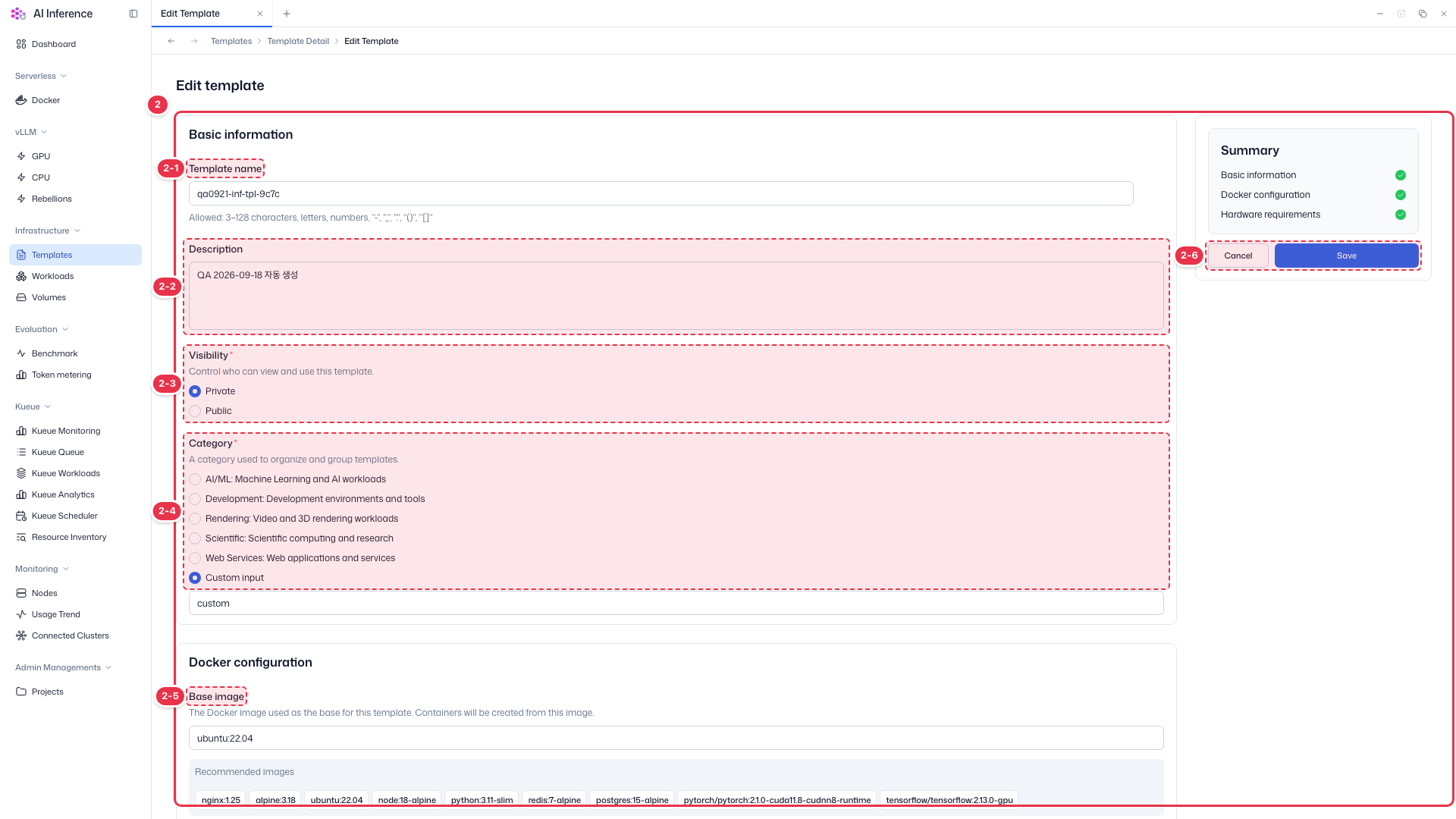Select the Public visibility radio
1456x819 pixels.
click(195, 411)
